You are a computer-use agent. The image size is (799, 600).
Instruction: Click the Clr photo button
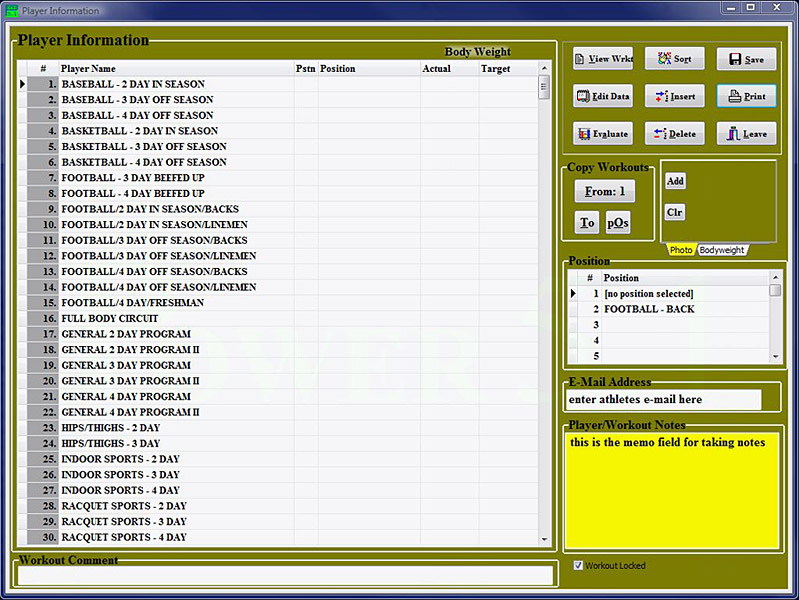(x=675, y=213)
